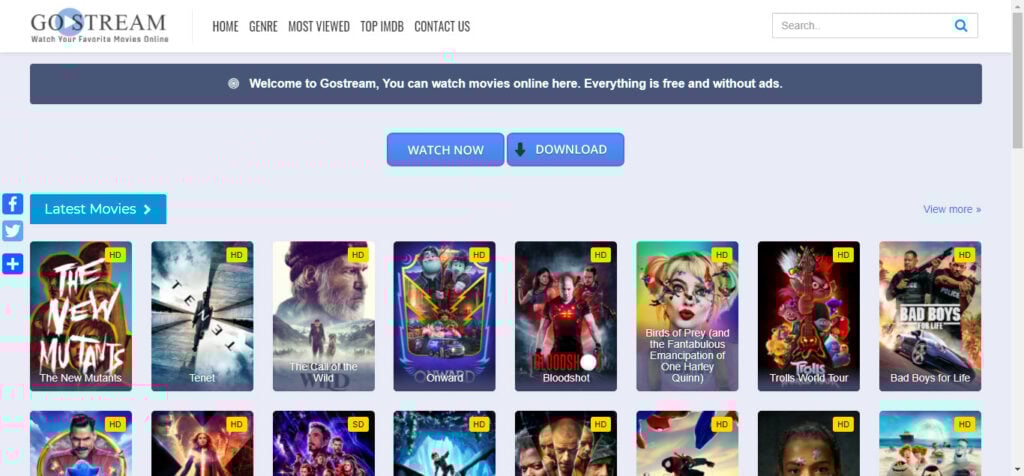Open the HOME menu item
This screenshot has width=1024, height=476.
pyautogui.click(x=225, y=27)
